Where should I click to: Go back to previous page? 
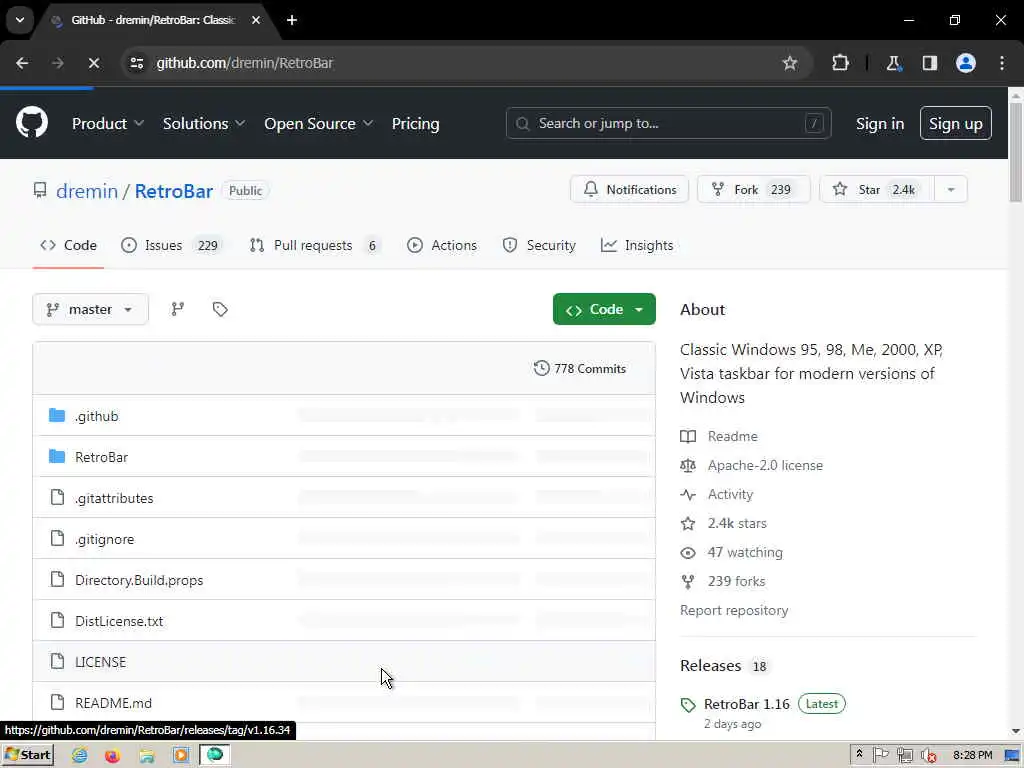tap(22, 63)
